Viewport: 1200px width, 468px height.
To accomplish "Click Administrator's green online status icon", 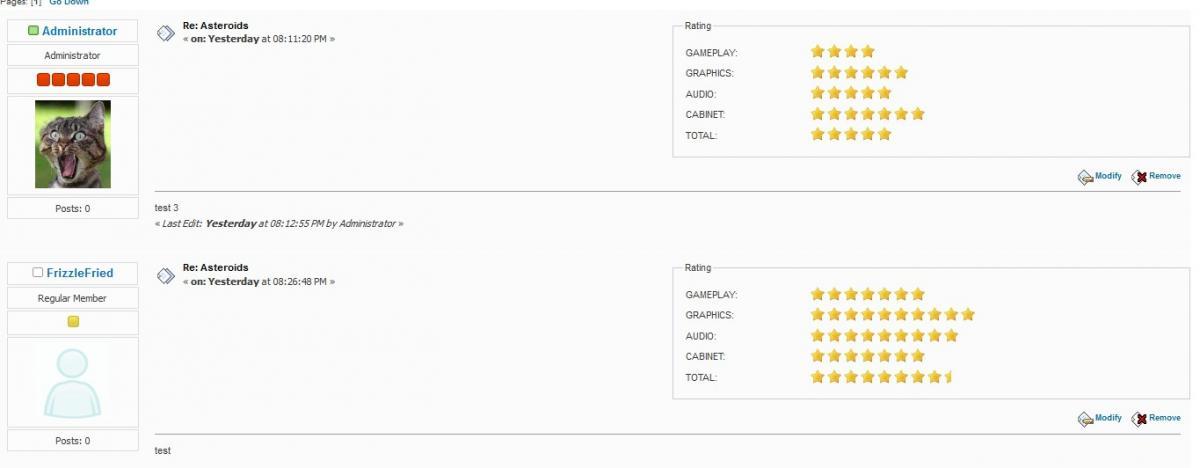I will click(34, 31).
